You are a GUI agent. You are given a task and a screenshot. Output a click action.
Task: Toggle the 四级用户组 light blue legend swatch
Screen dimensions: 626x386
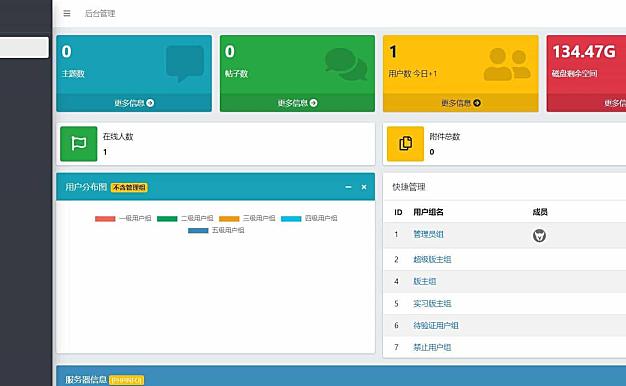[x=291, y=218]
